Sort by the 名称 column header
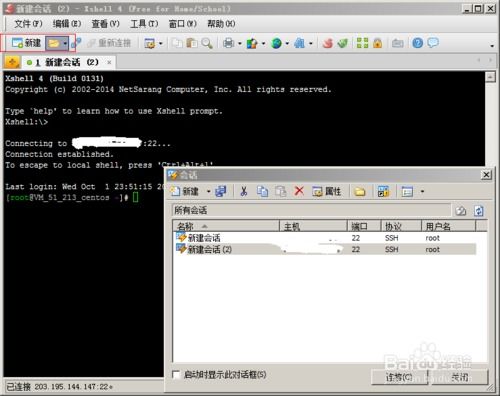 [226, 226]
